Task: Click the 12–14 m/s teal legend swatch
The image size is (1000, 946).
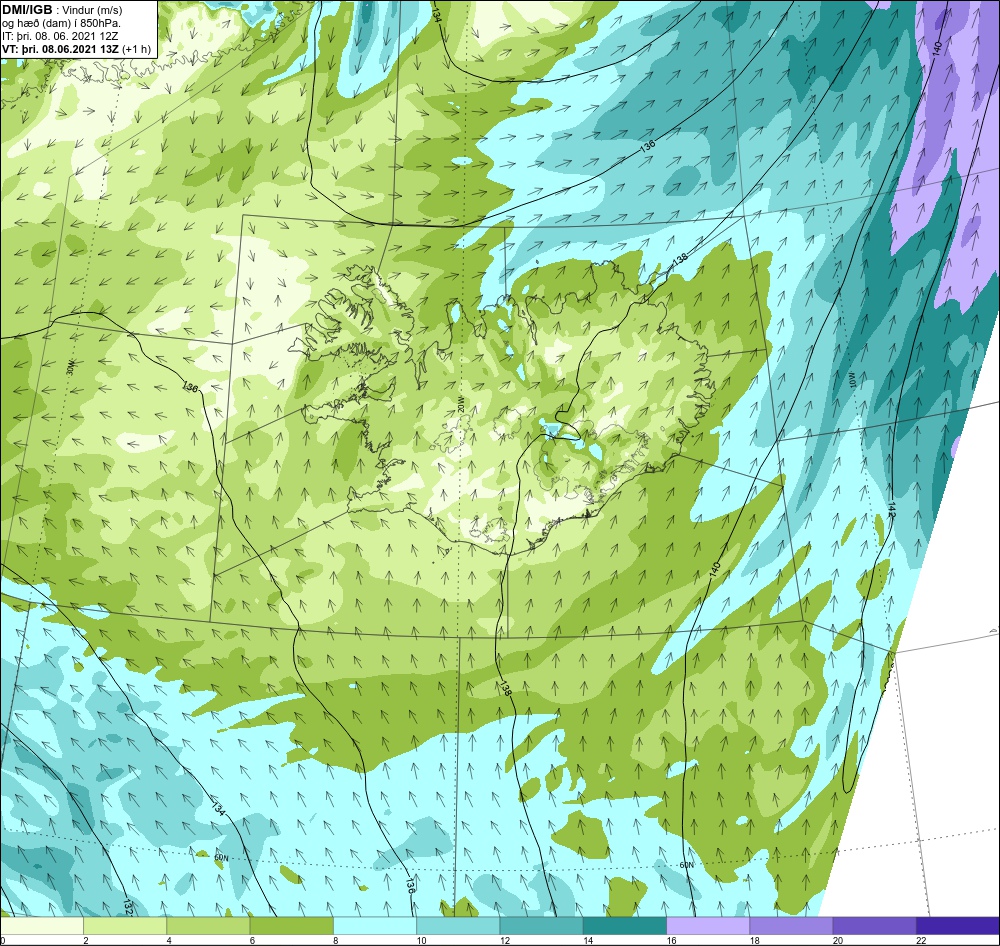Action: click(541, 925)
